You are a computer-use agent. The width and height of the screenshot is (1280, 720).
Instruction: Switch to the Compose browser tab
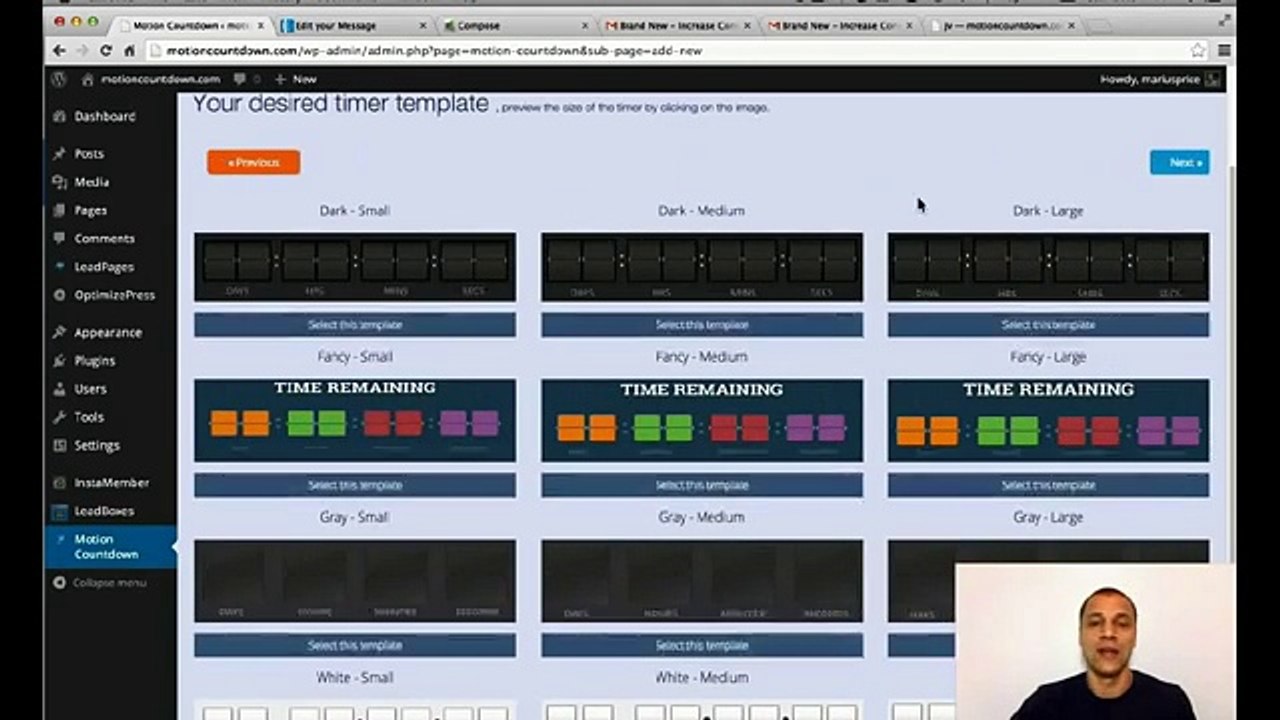tap(515, 25)
